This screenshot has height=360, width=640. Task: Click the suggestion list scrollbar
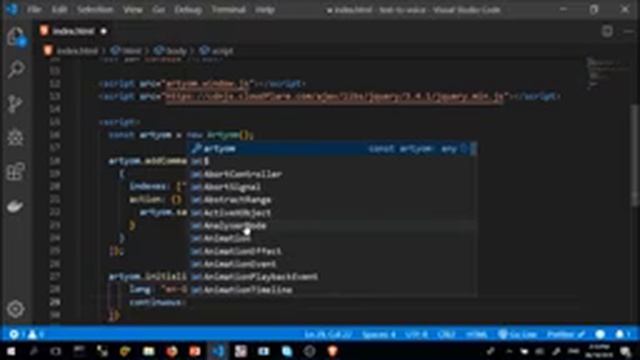click(473, 149)
